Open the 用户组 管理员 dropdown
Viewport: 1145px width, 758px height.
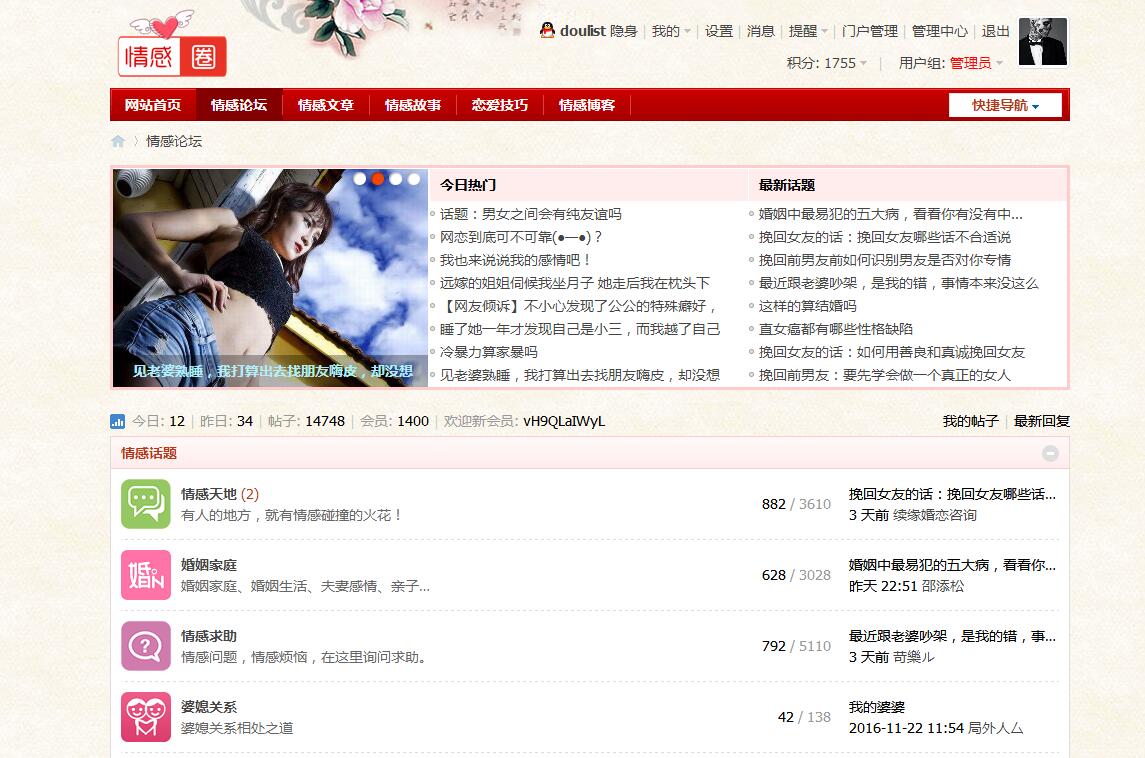coord(951,64)
